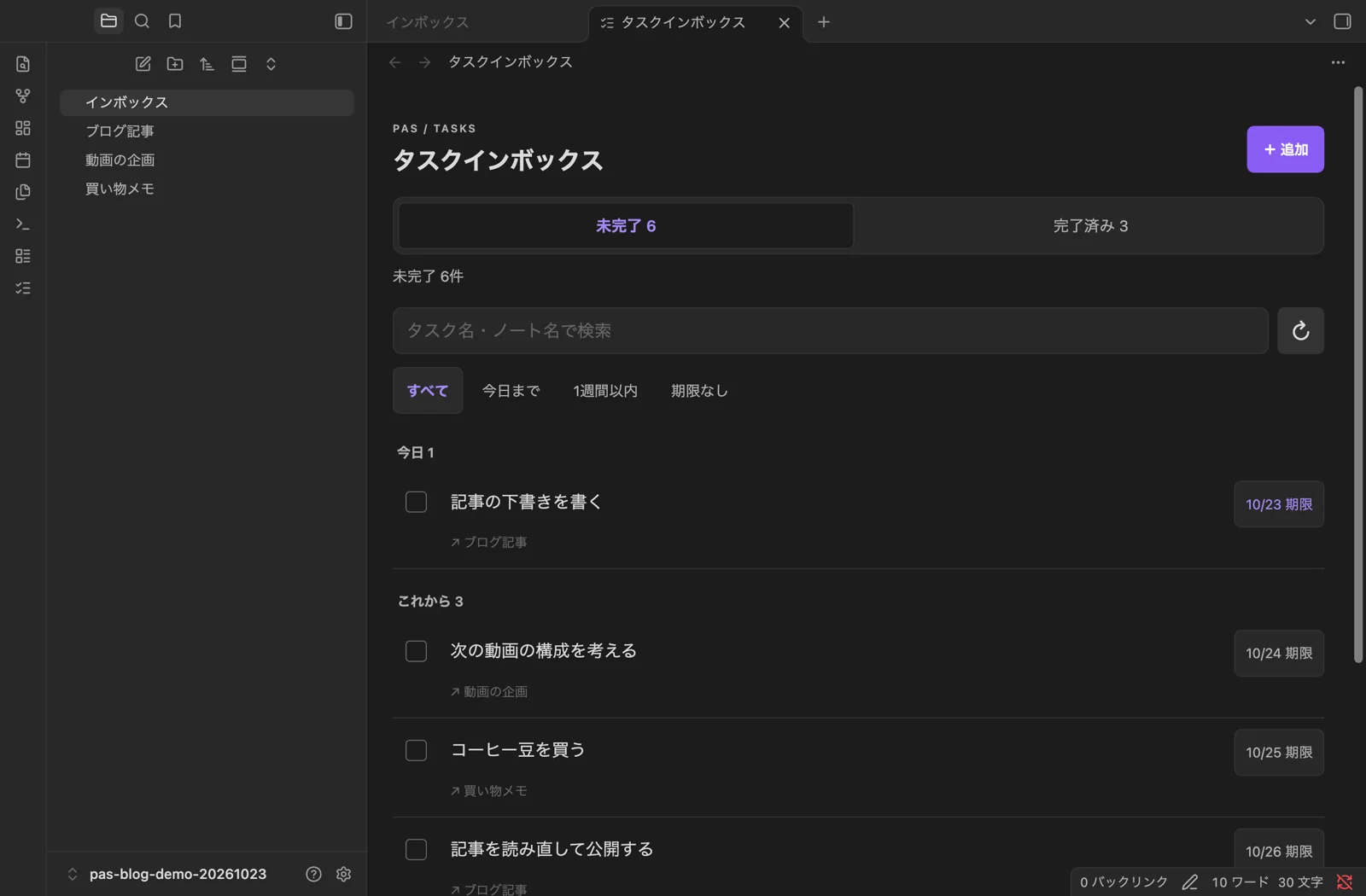This screenshot has height=896, width=1366.
Task: Create a new note with pencil icon
Action: point(143,64)
